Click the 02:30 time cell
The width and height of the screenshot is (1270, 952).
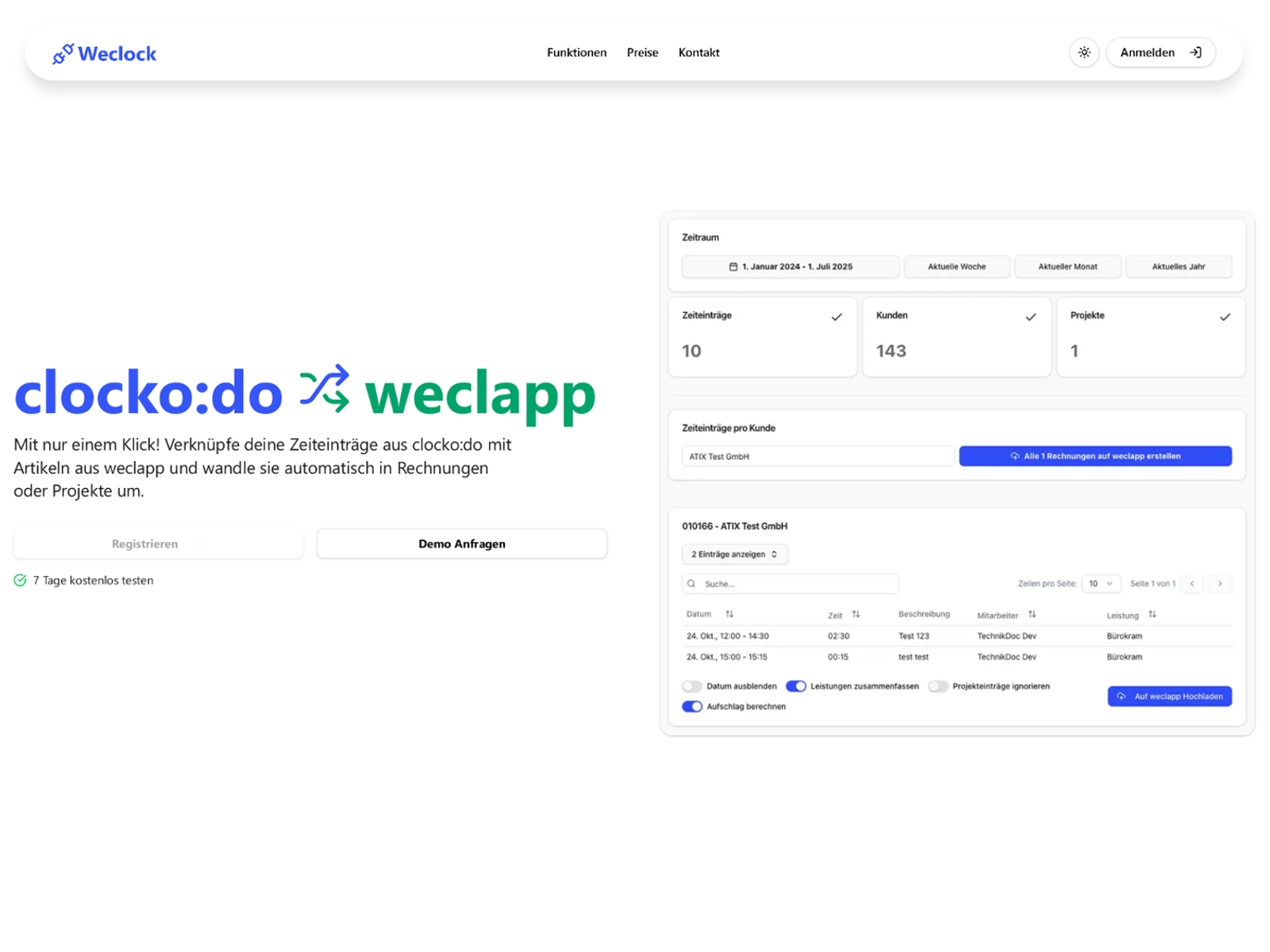coord(838,636)
